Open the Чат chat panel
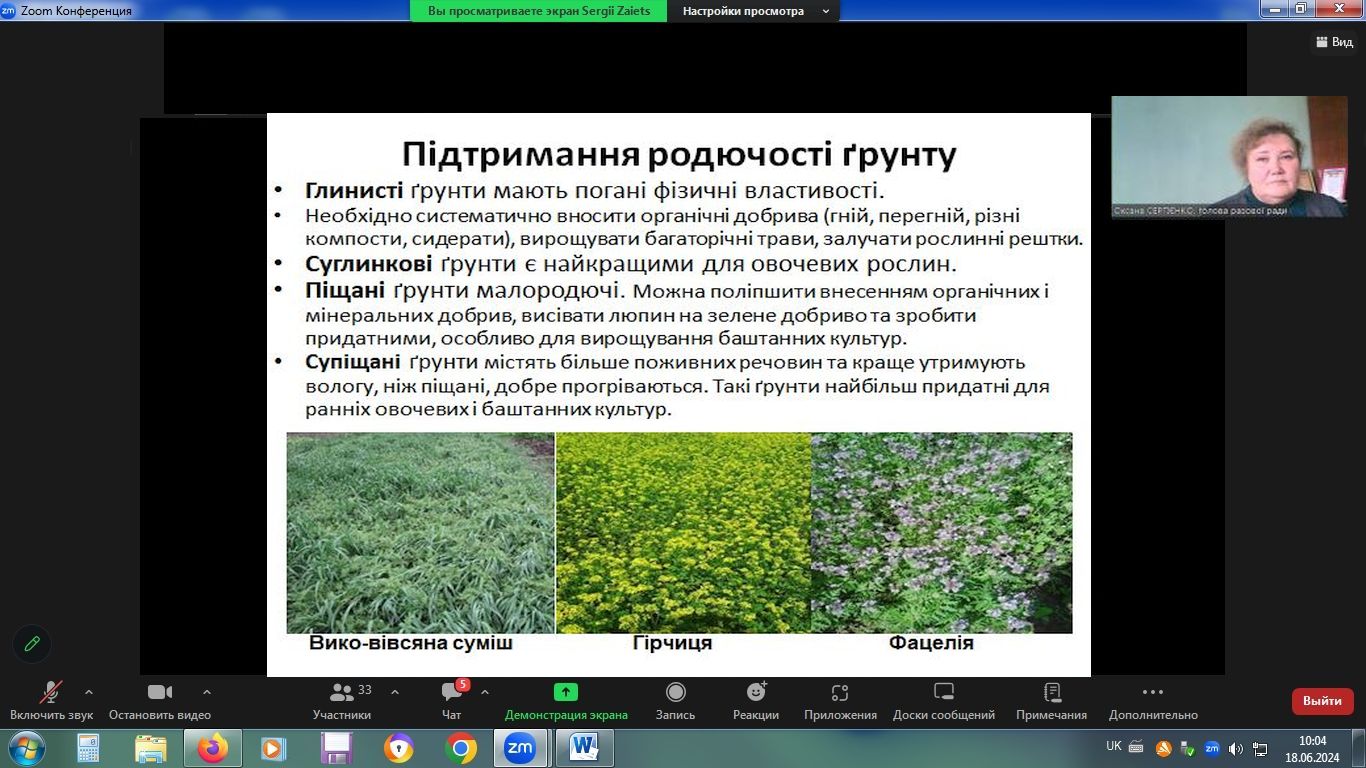This screenshot has width=1366, height=768. [452, 700]
